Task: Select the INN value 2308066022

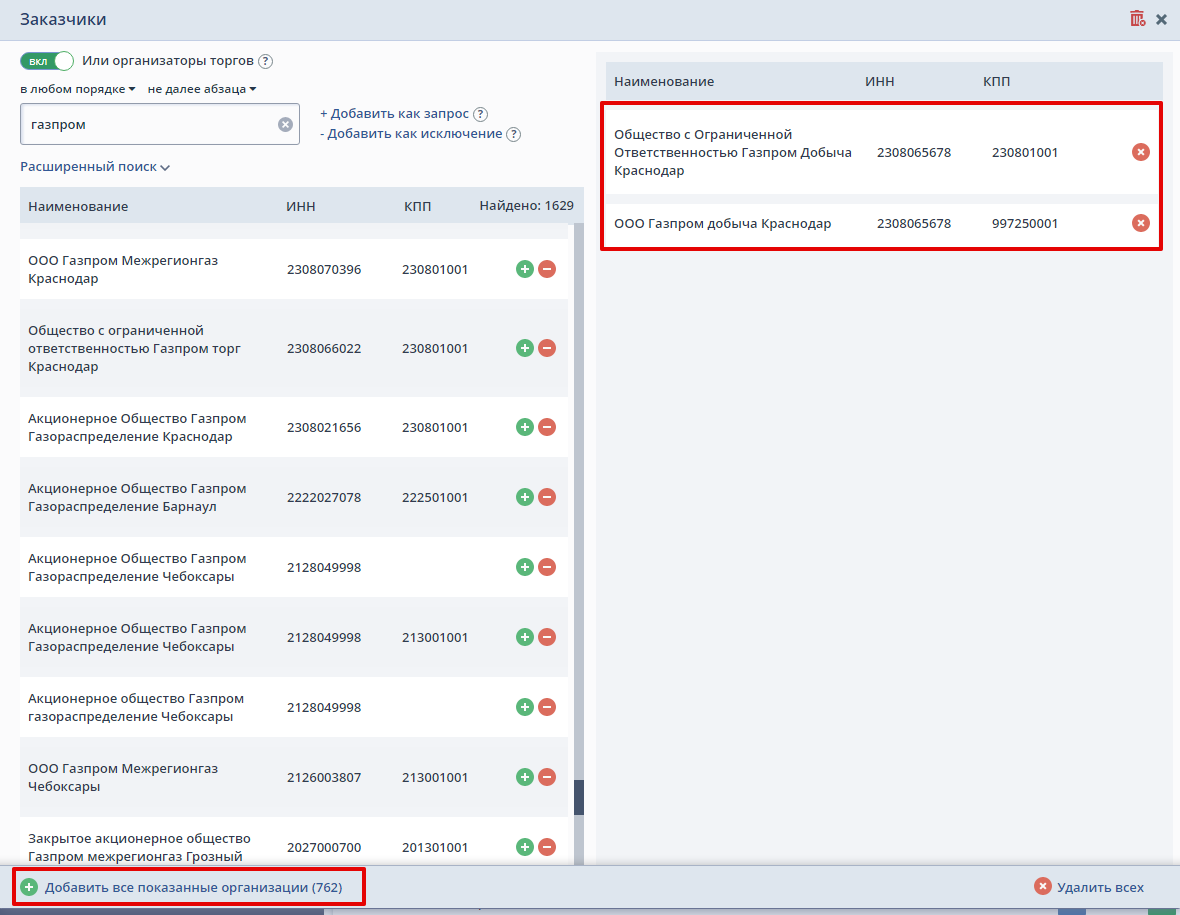Action: (324, 348)
